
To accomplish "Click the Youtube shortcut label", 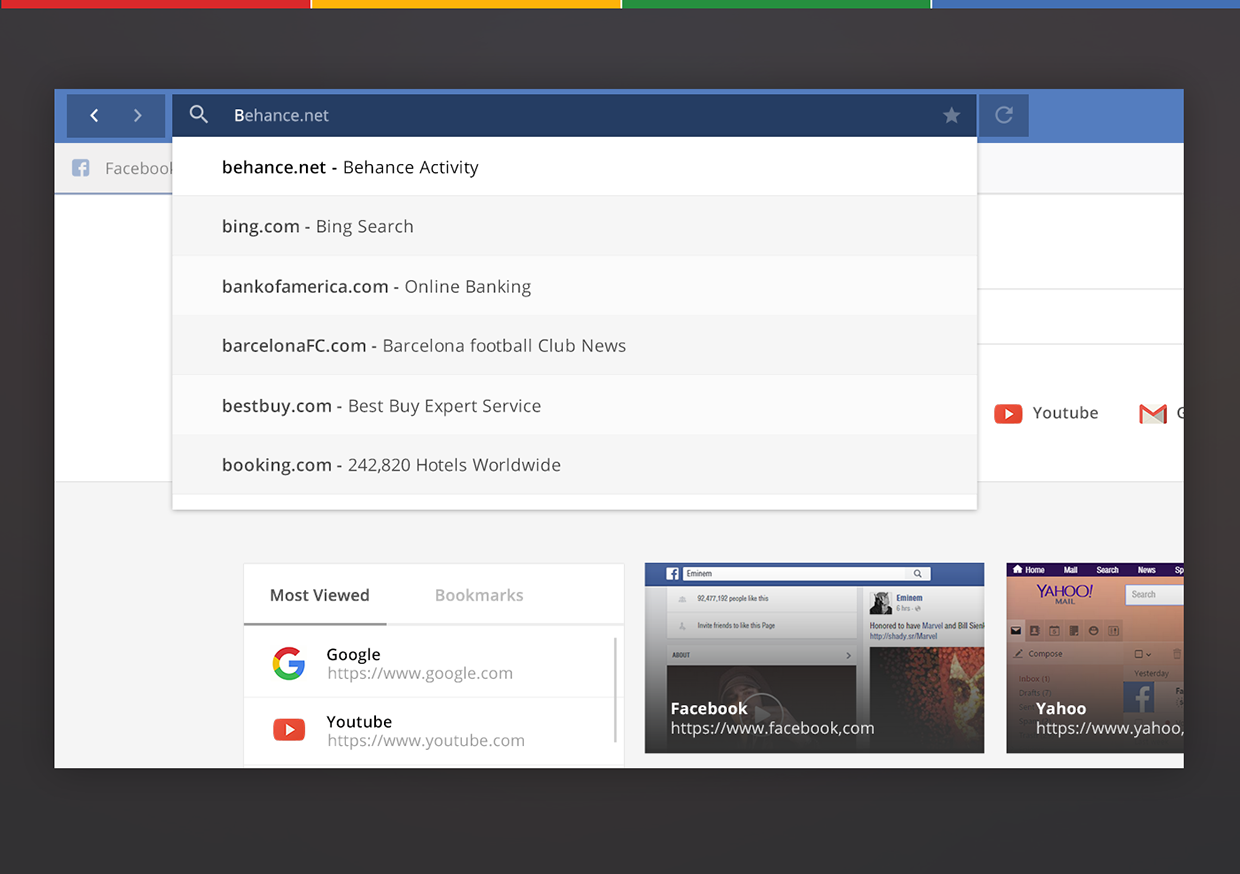I will point(1065,413).
